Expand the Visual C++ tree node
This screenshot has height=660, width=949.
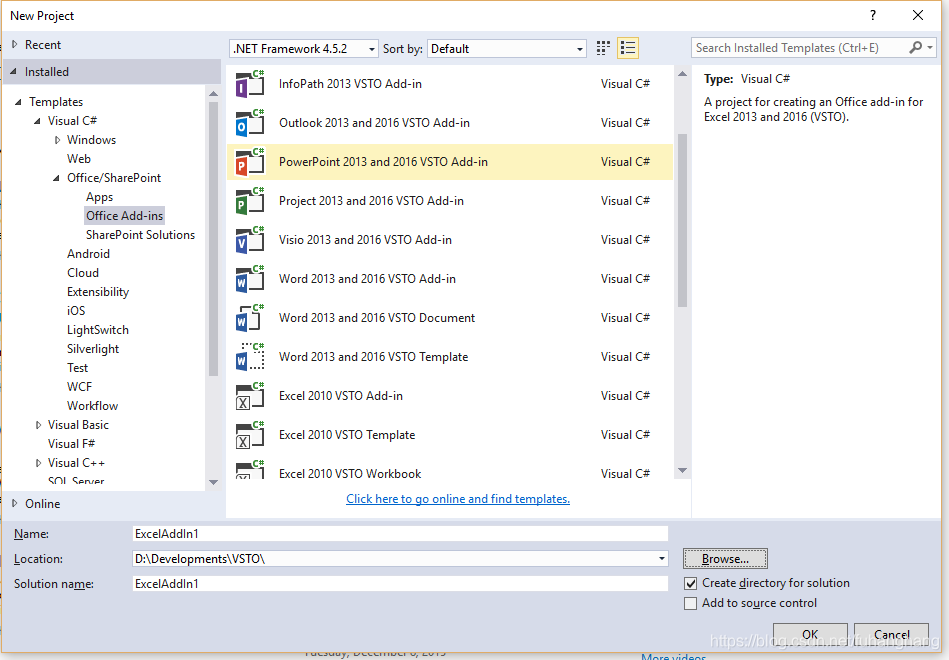click(38, 463)
